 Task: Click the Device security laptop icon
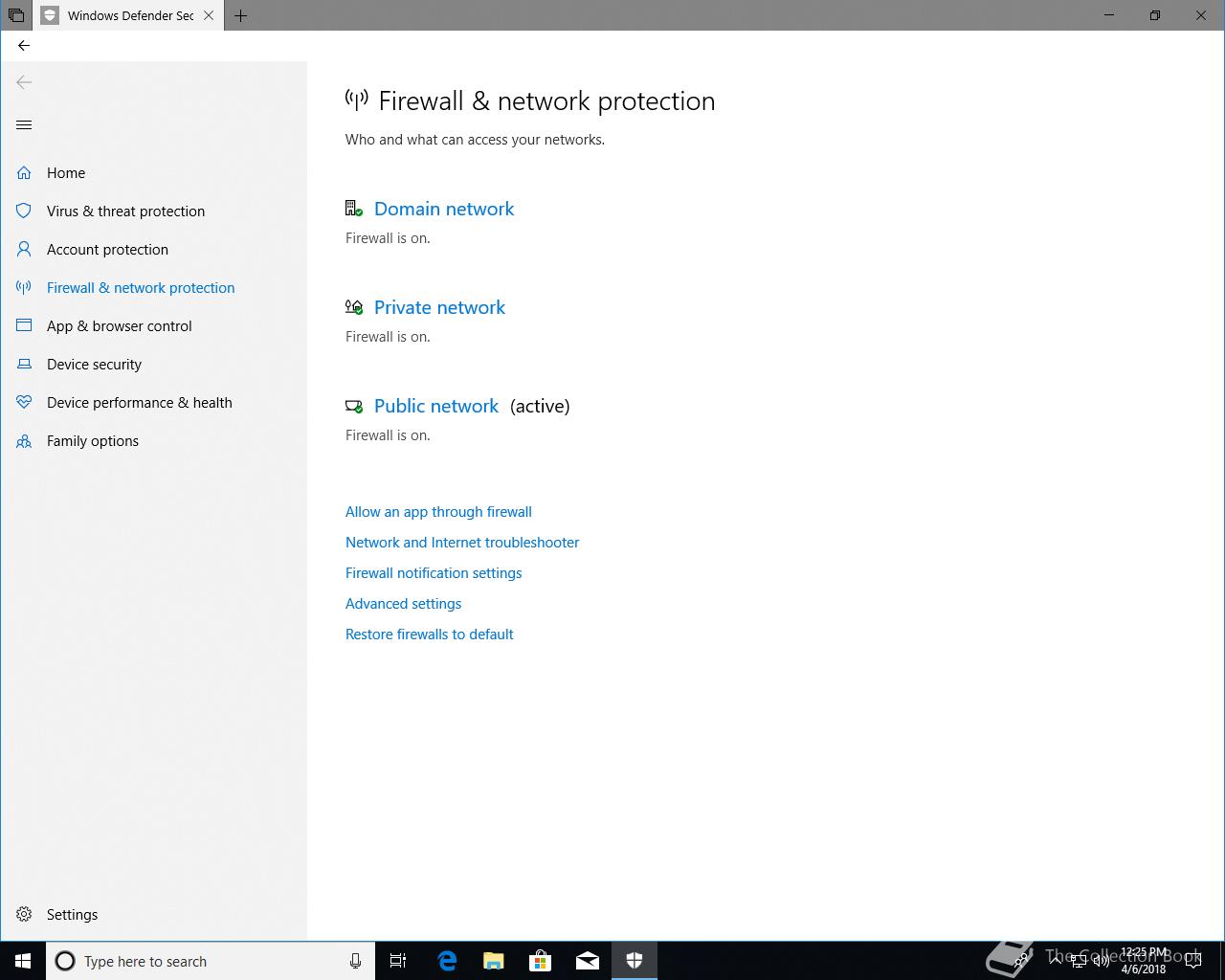pos(24,365)
